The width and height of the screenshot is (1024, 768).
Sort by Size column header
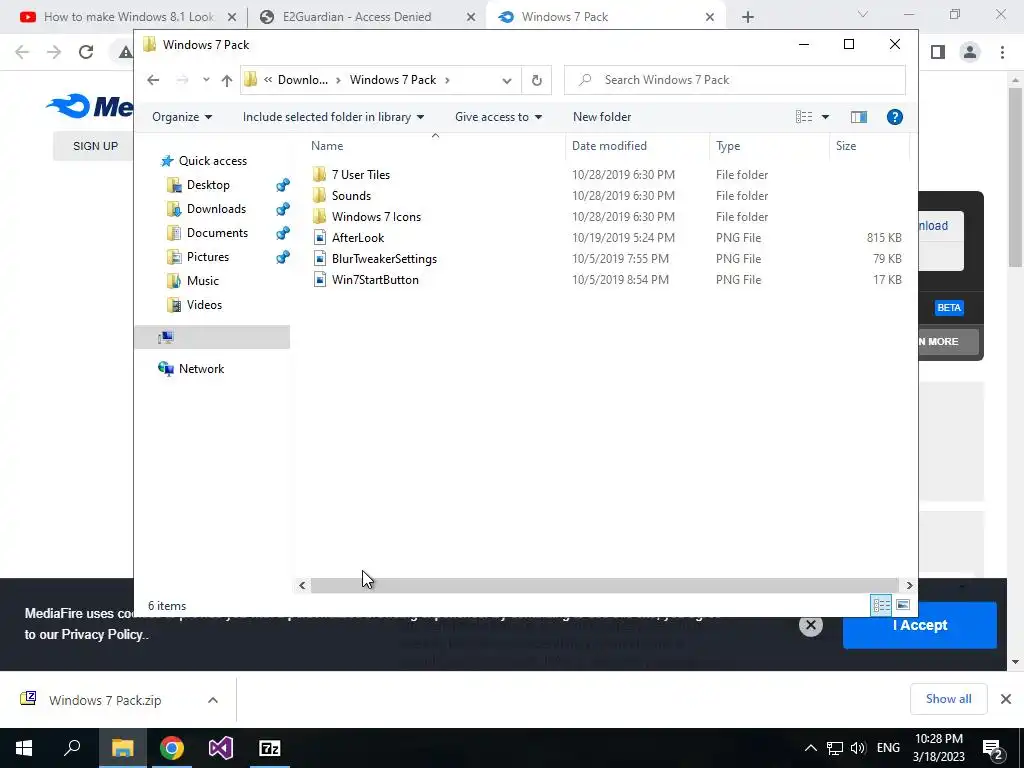pos(869,146)
